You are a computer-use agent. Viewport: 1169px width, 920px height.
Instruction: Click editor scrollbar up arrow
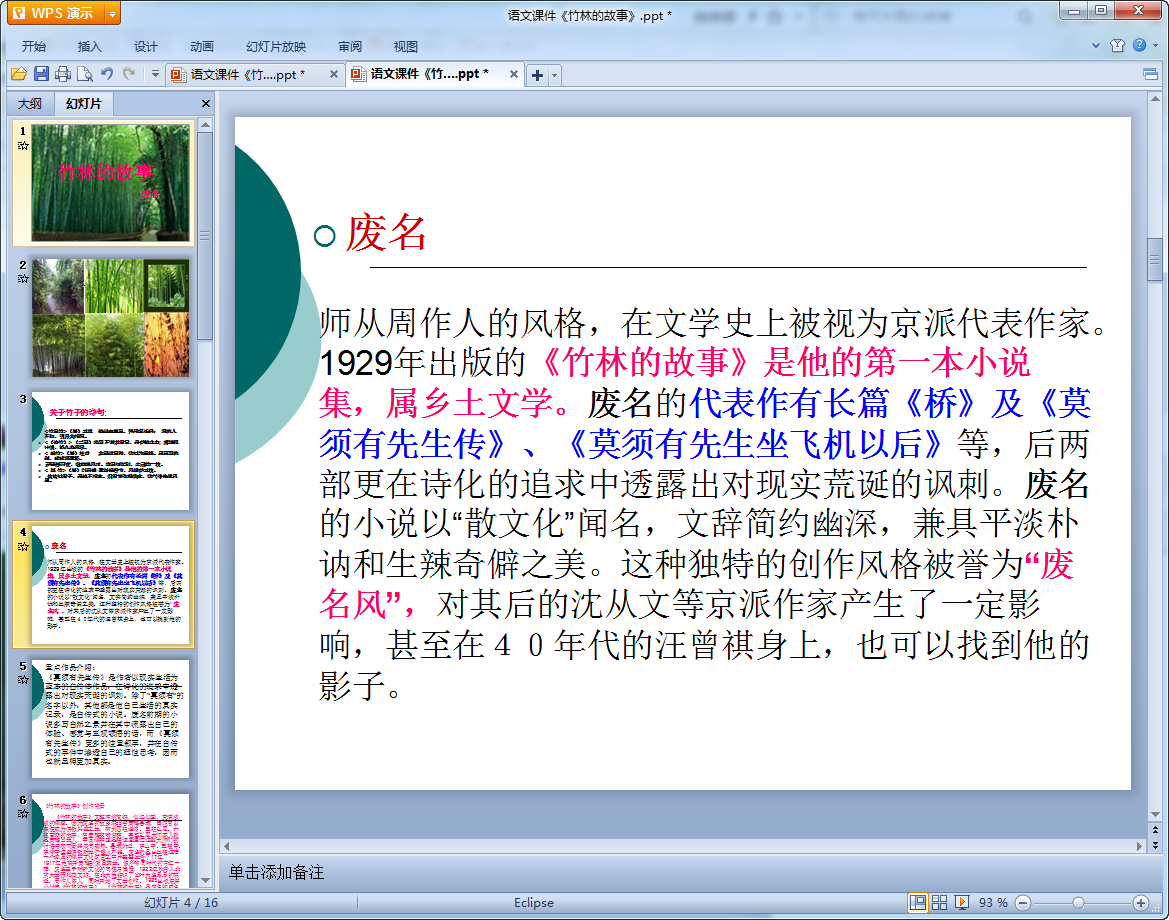tap(1155, 99)
